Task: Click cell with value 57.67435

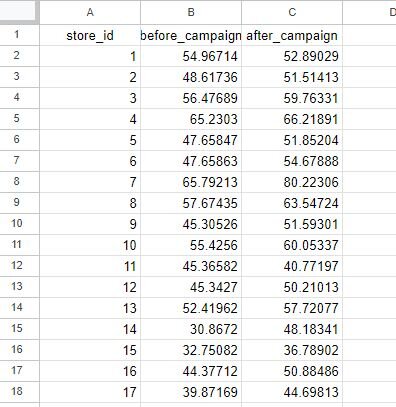Action: tap(191, 203)
